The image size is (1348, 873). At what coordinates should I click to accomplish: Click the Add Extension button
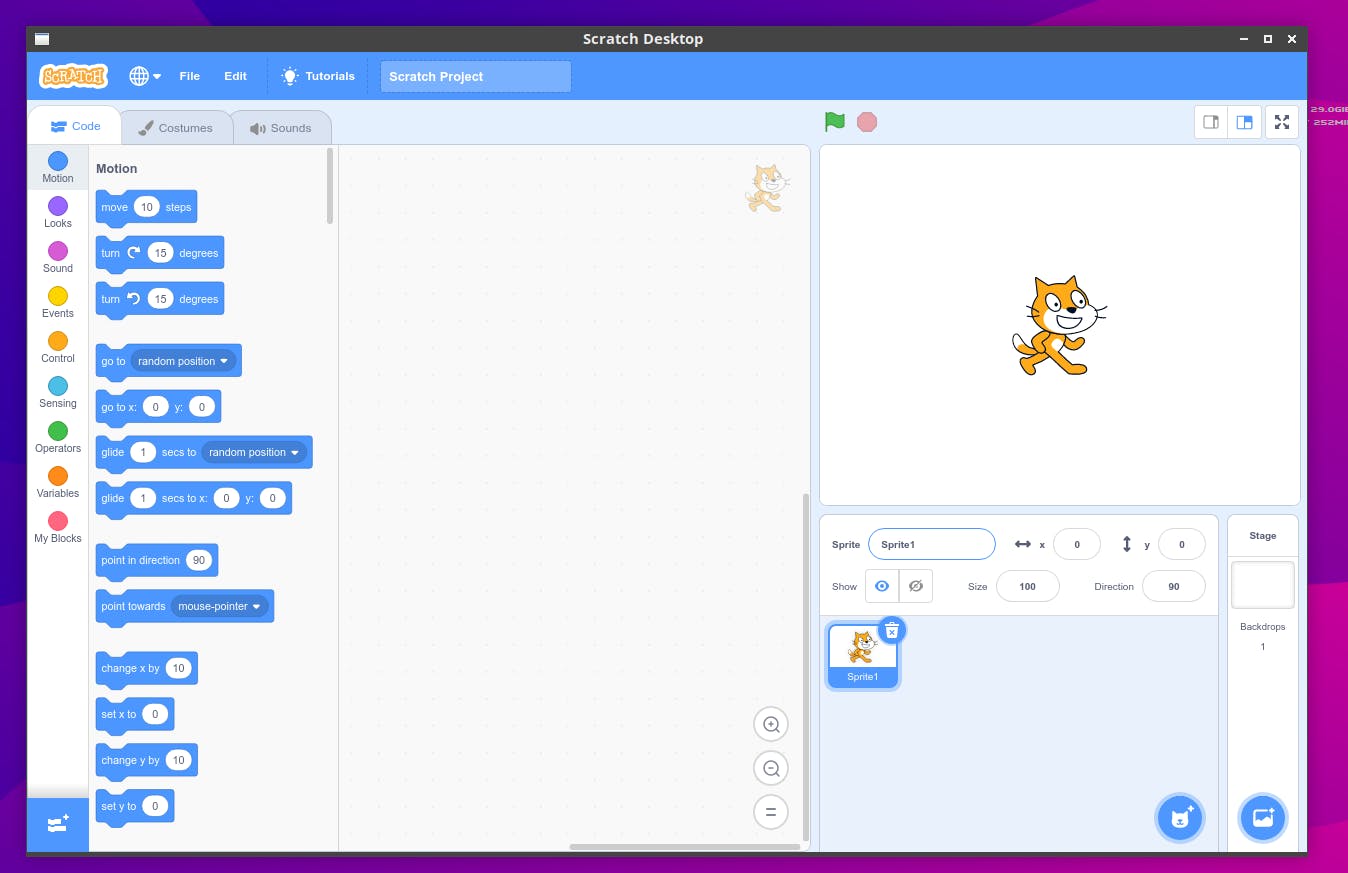(x=58, y=824)
